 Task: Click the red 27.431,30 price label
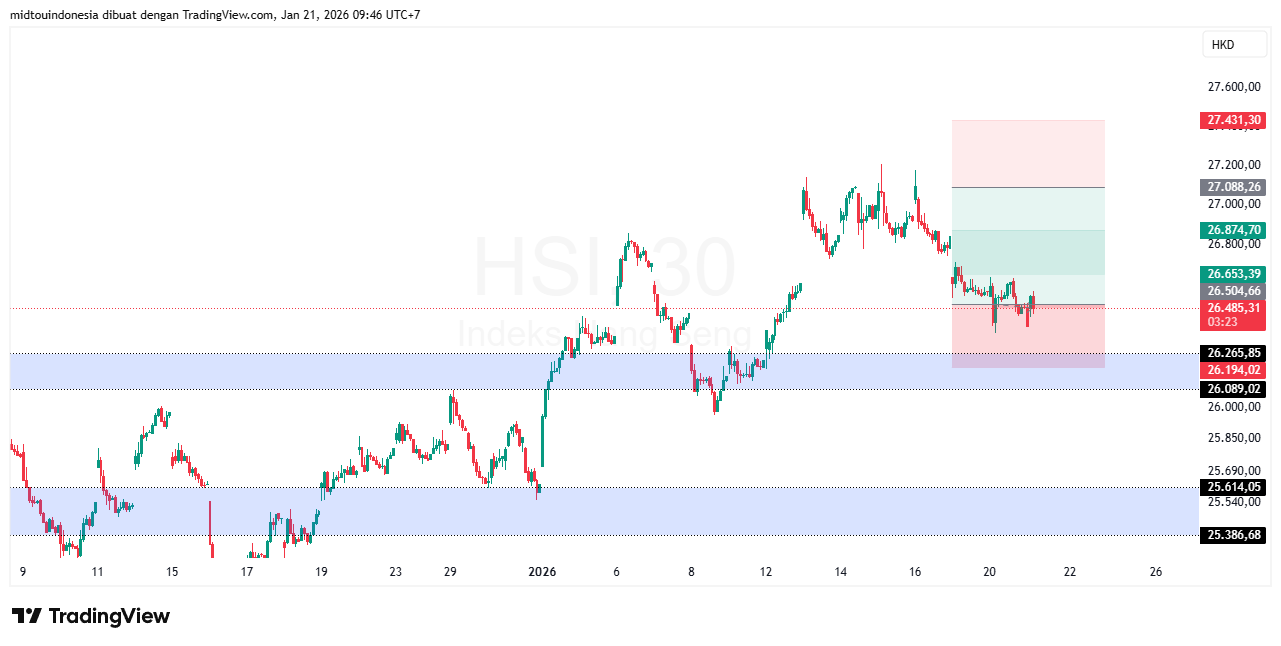(1233, 120)
